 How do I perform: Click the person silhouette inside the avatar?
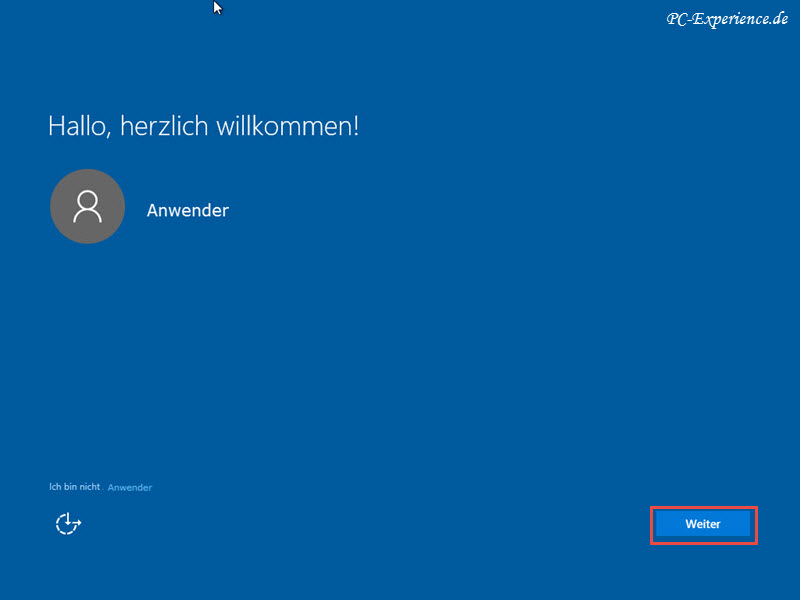click(88, 207)
